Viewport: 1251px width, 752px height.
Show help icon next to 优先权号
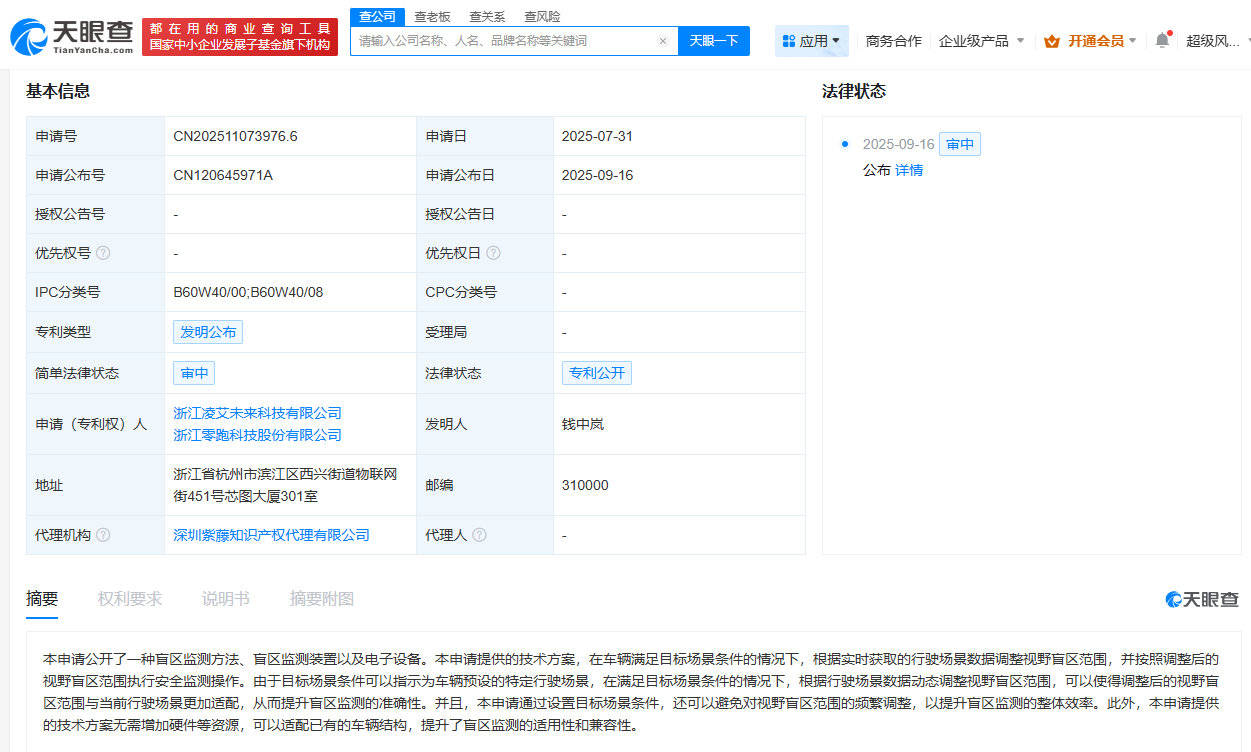click(103, 253)
